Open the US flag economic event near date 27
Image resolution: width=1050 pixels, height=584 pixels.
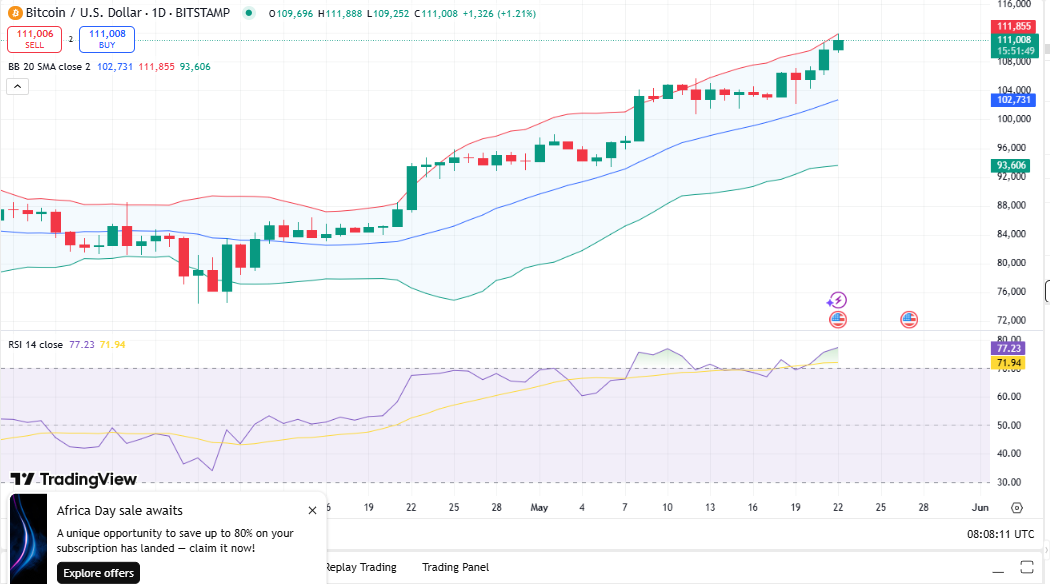click(x=909, y=319)
